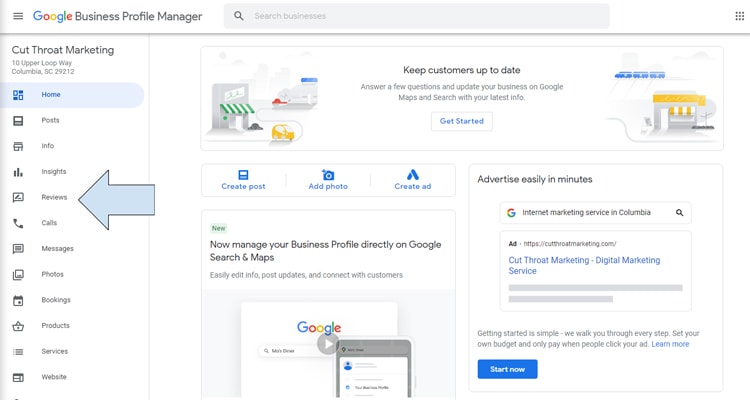This screenshot has width=750, height=400.
Task: Click the Reviews sidebar icon
Action: pos(18,197)
